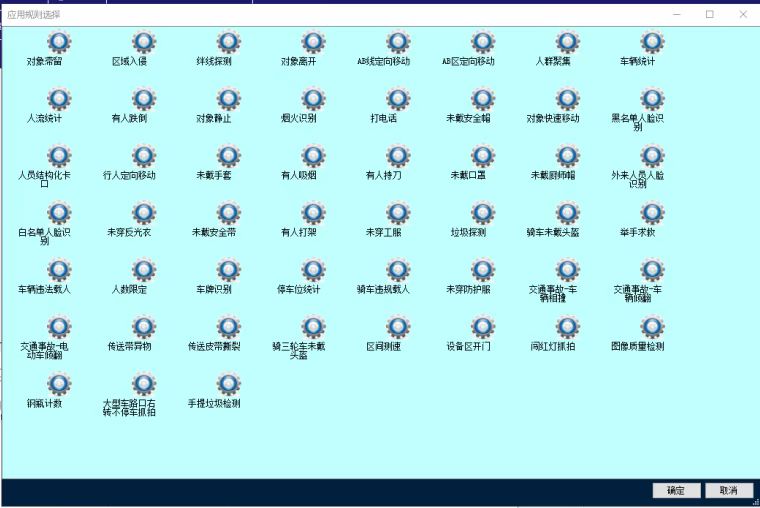Pick the 有人跌倒 rule icon
The height and width of the screenshot is (508, 760).
tap(144, 99)
